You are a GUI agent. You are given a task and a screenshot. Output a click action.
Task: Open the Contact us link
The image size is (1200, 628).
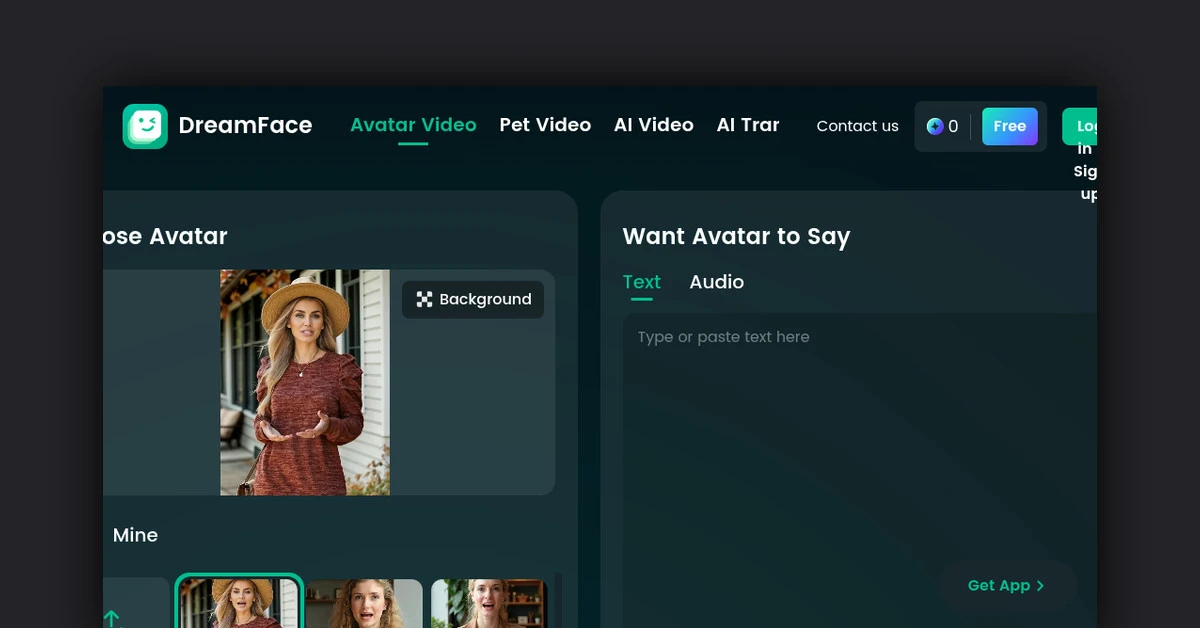pos(857,126)
